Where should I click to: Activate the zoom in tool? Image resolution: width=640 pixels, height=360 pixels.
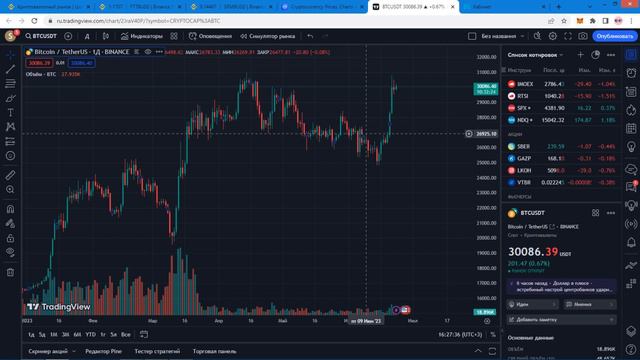tap(11, 190)
